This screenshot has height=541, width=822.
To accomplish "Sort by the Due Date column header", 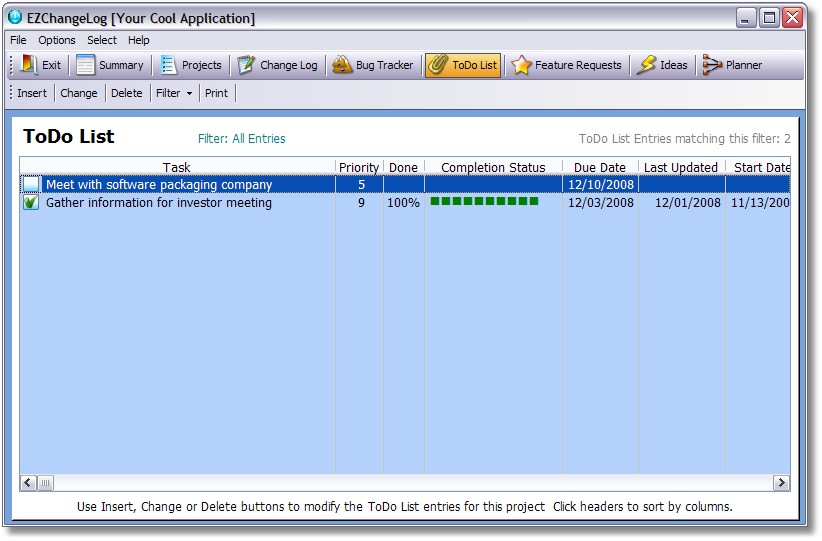I will pos(600,167).
